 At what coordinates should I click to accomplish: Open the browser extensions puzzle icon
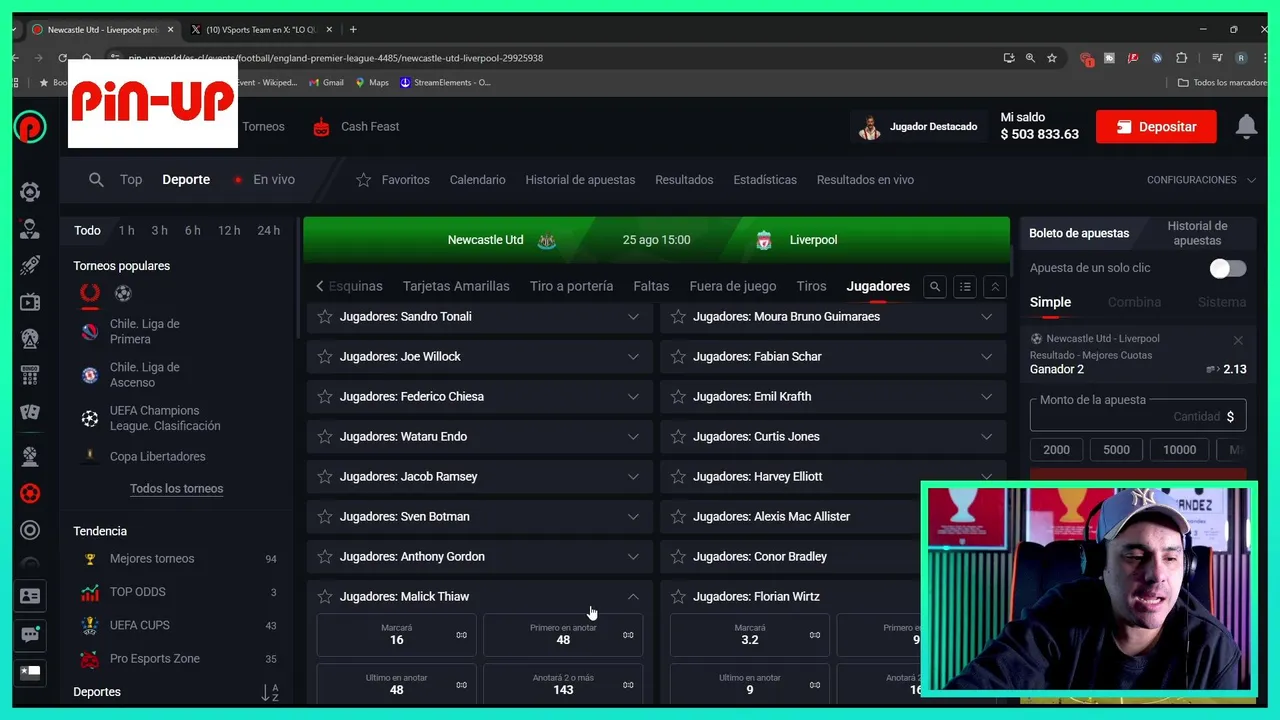coord(1181,58)
